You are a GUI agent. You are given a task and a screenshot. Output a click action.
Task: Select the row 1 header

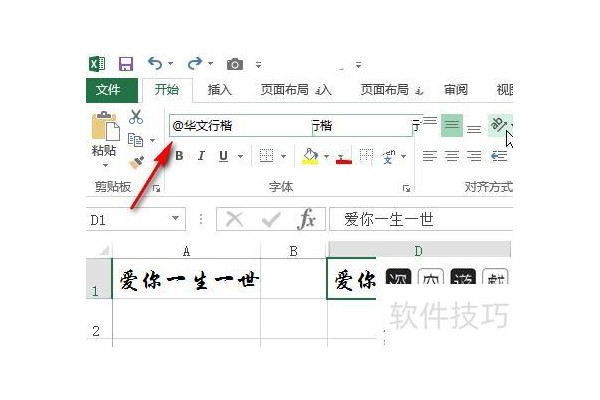click(x=99, y=278)
